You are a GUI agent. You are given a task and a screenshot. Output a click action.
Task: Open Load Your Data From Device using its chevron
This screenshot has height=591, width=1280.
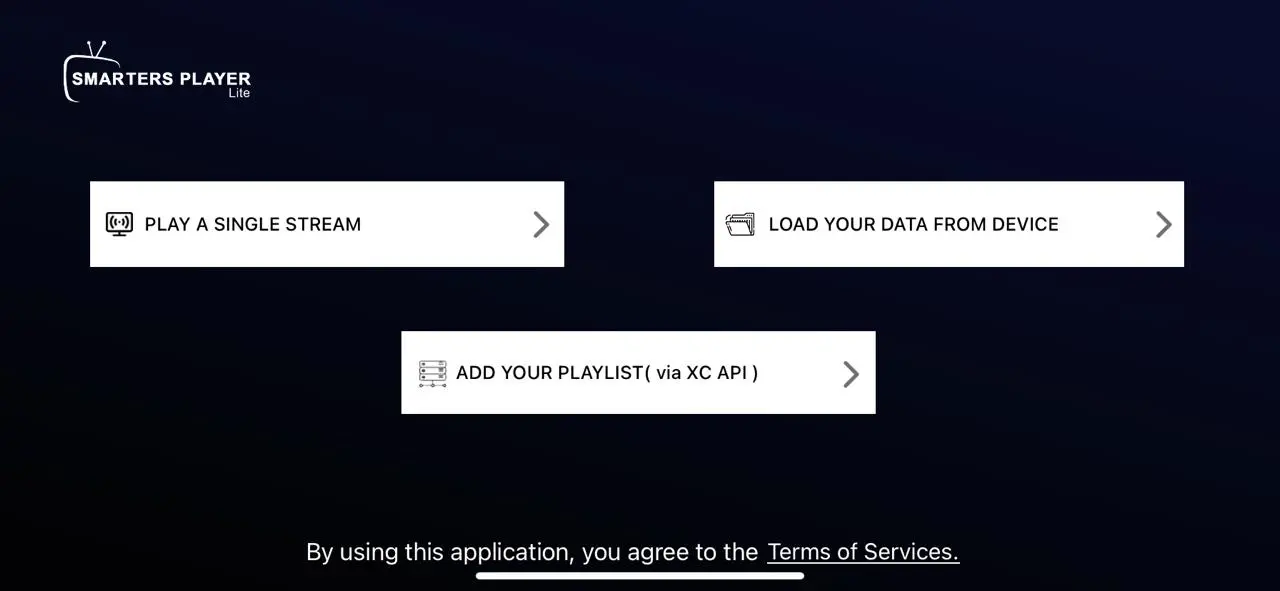point(1163,224)
